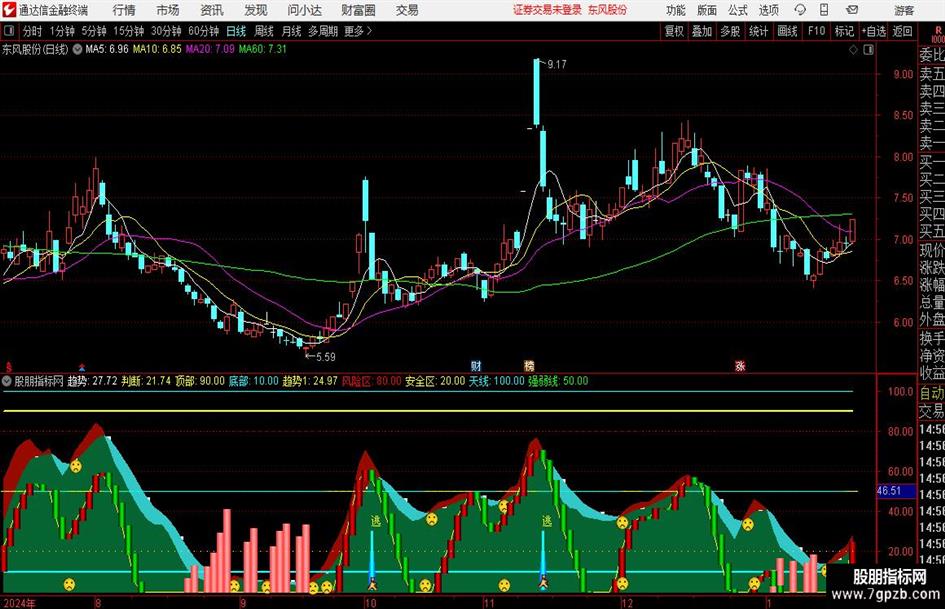Switch to the 周线 weekly tab
The width and height of the screenshot is (945, 609).
pos(264,31)
